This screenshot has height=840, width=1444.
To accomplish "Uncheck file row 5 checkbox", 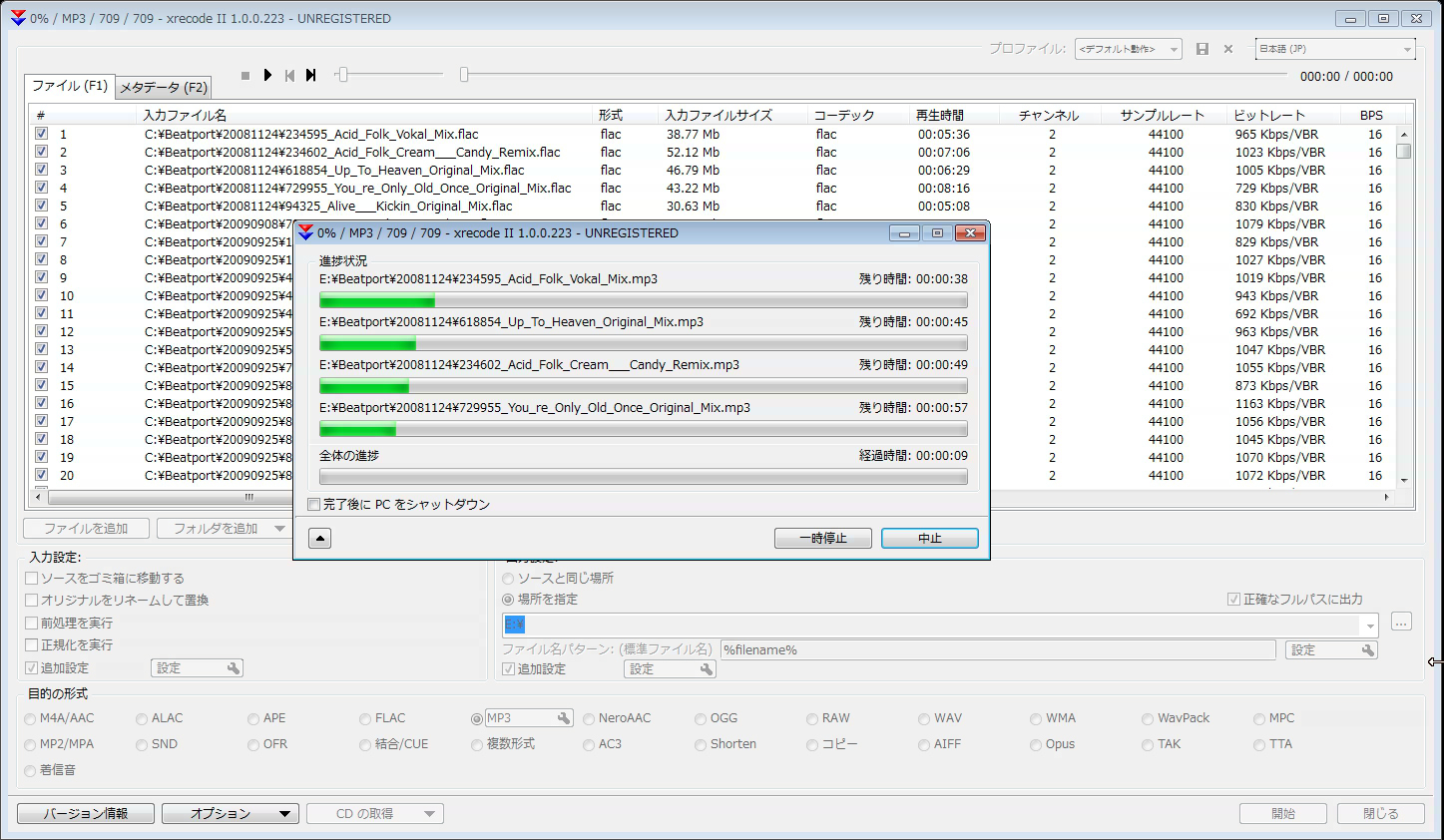I will pos(41,206).
